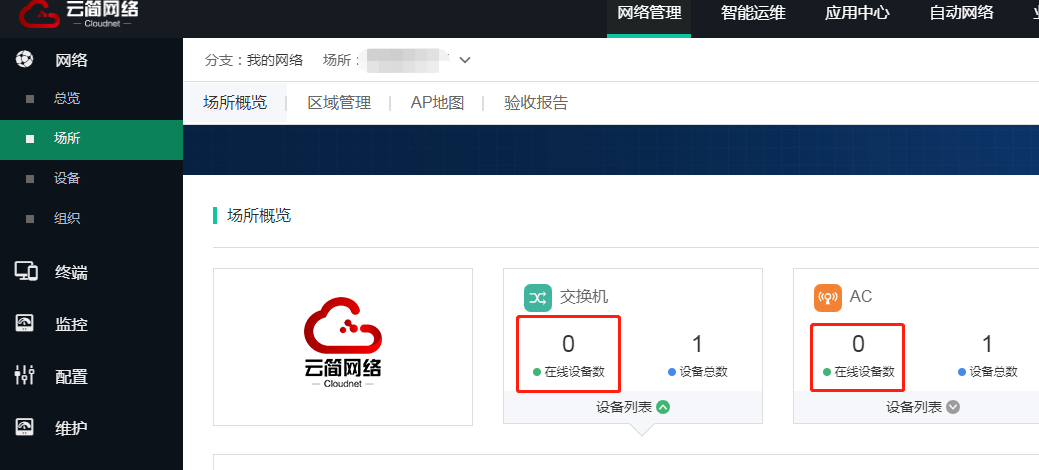Go to 设备 in sidebar

click(67, 178)
